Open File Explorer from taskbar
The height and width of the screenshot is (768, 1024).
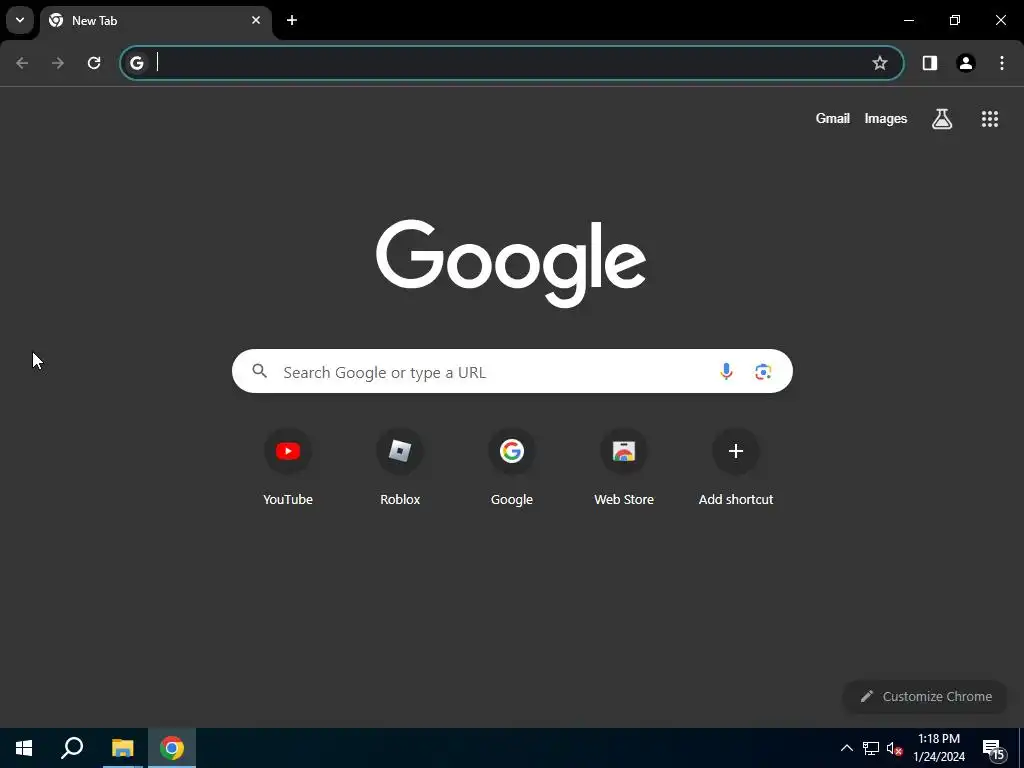tap(122, 748)
